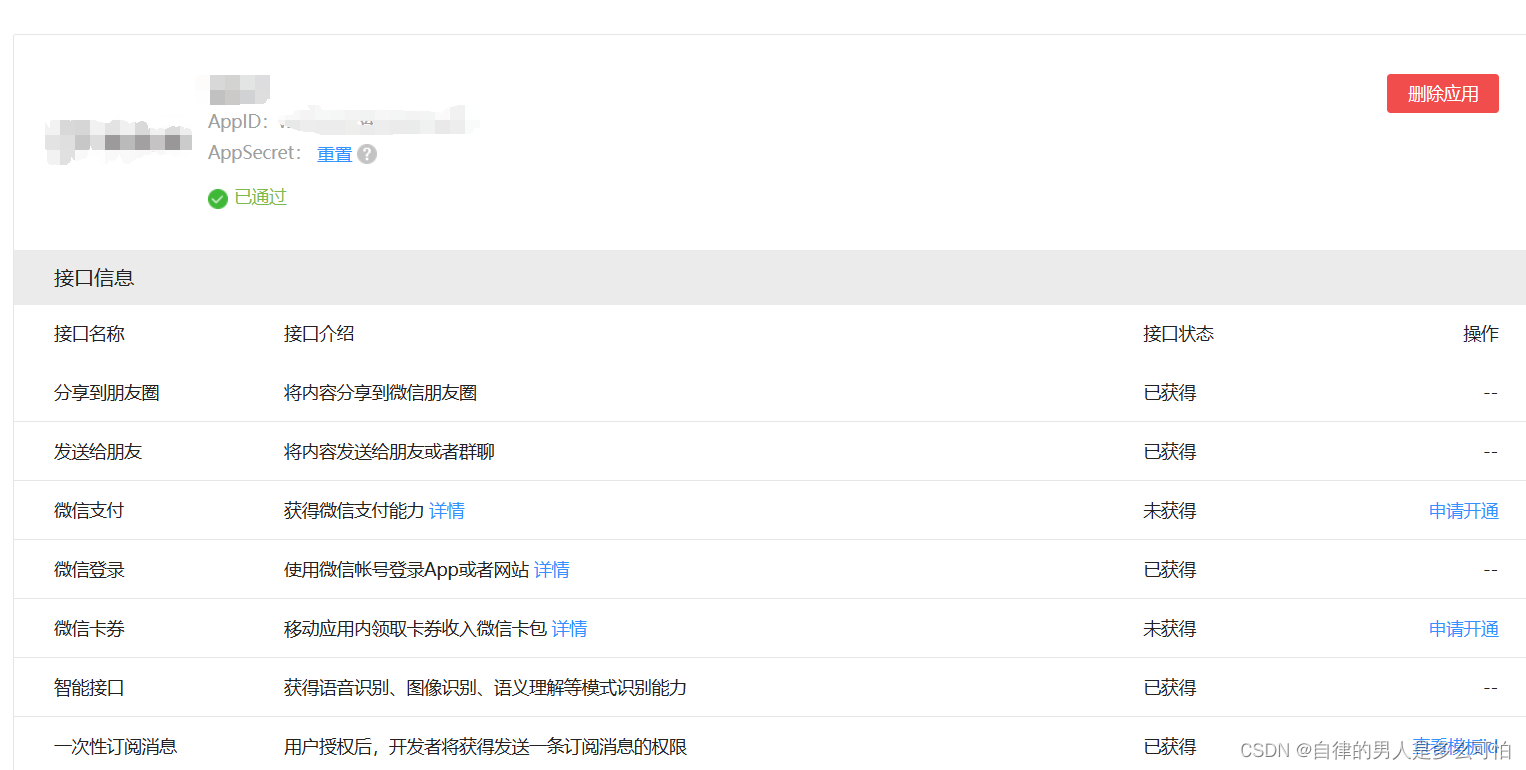Click the 操作 column header

1481,334
